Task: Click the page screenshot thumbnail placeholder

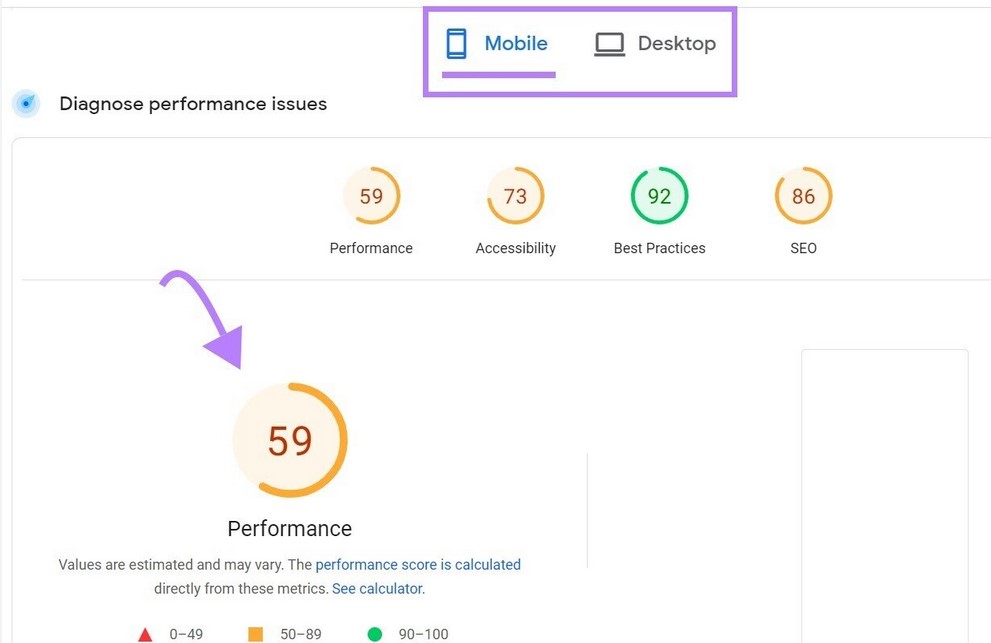Action: (884, 495)
